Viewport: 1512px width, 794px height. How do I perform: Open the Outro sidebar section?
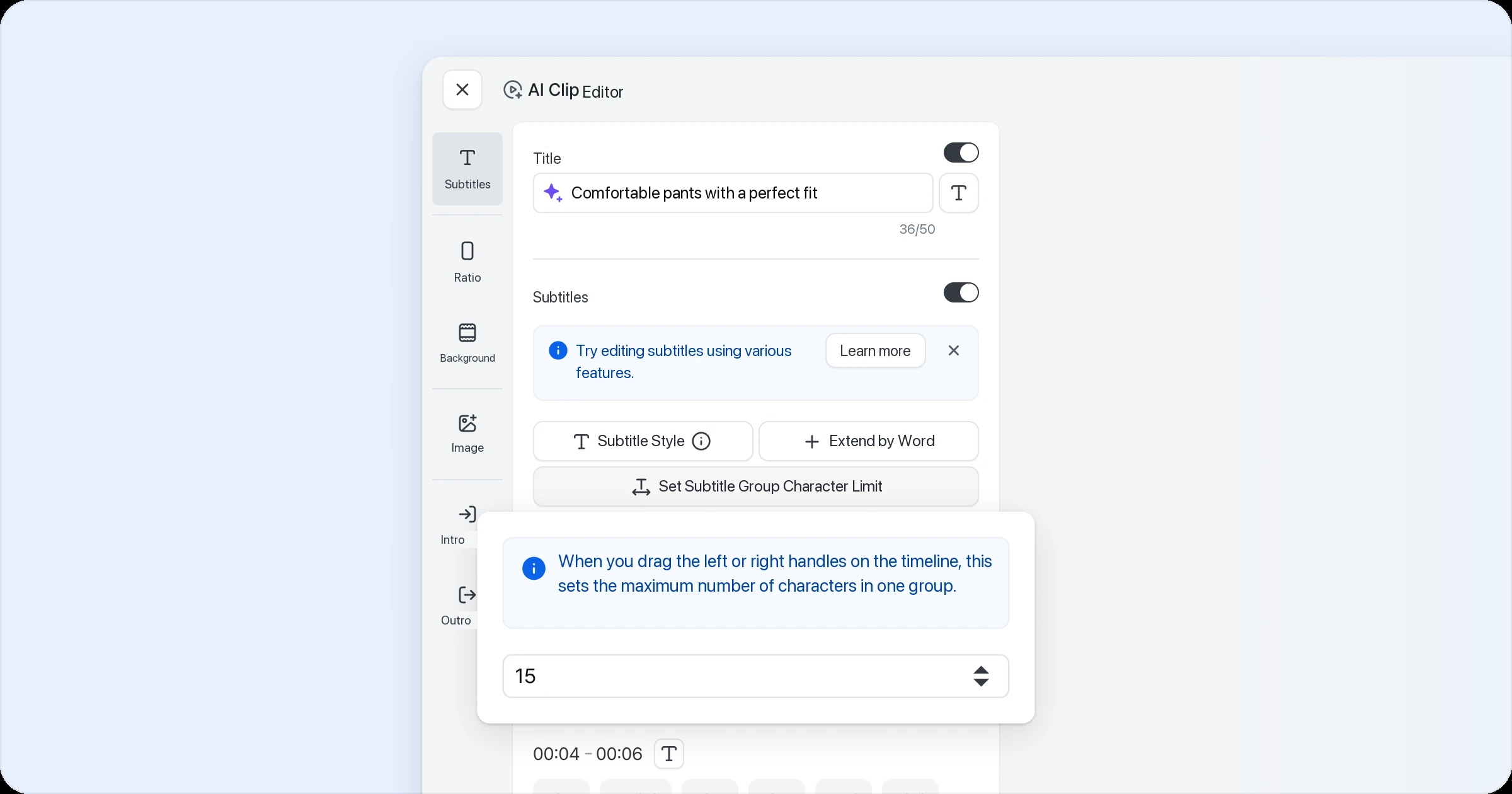pos(459,606)
